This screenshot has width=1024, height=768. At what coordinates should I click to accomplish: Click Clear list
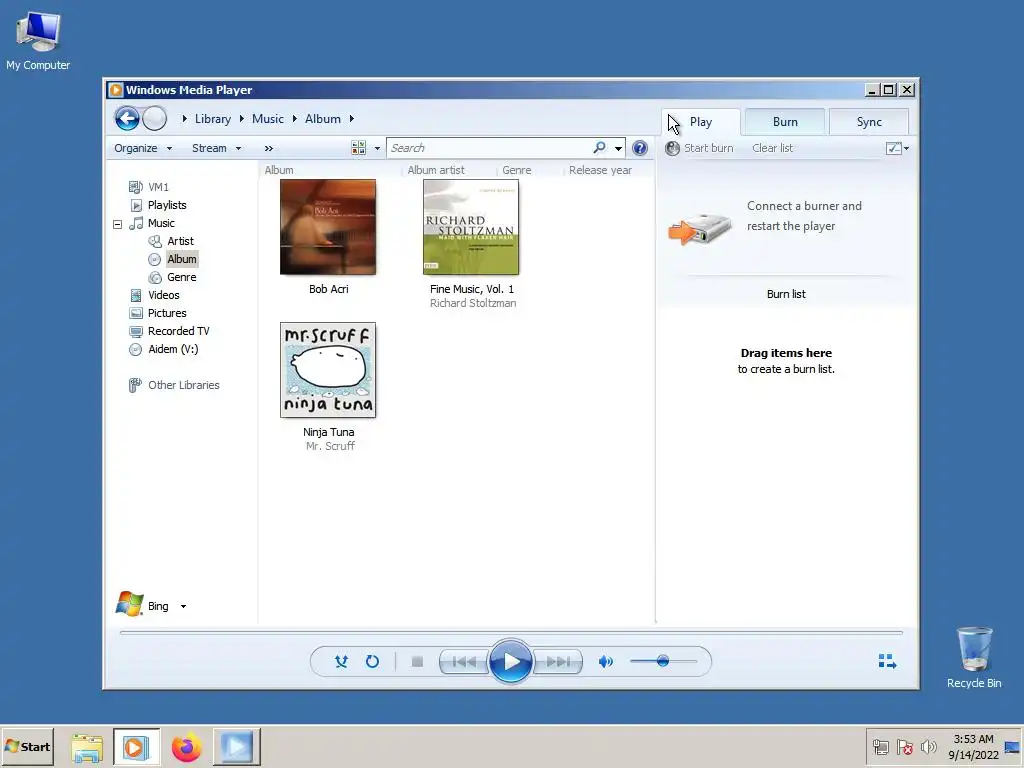click(773, 148)
